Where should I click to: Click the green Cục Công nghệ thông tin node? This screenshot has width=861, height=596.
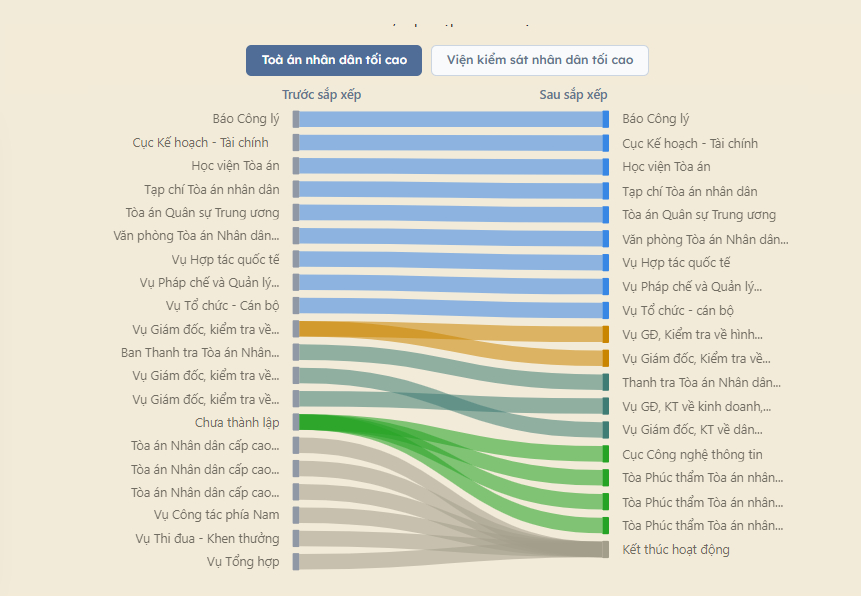(x=606, y=454)
